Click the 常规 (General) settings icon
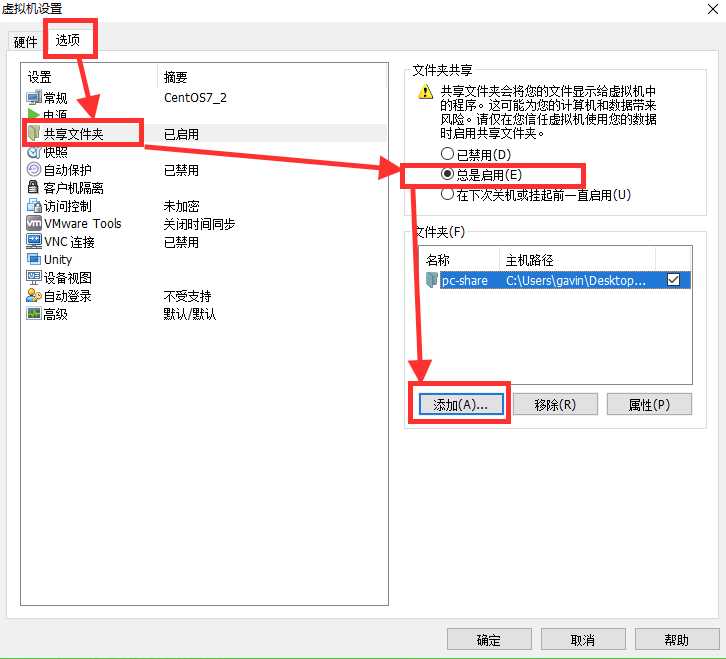The width and height of the screenshot is (726, 659). pos(34,98)
